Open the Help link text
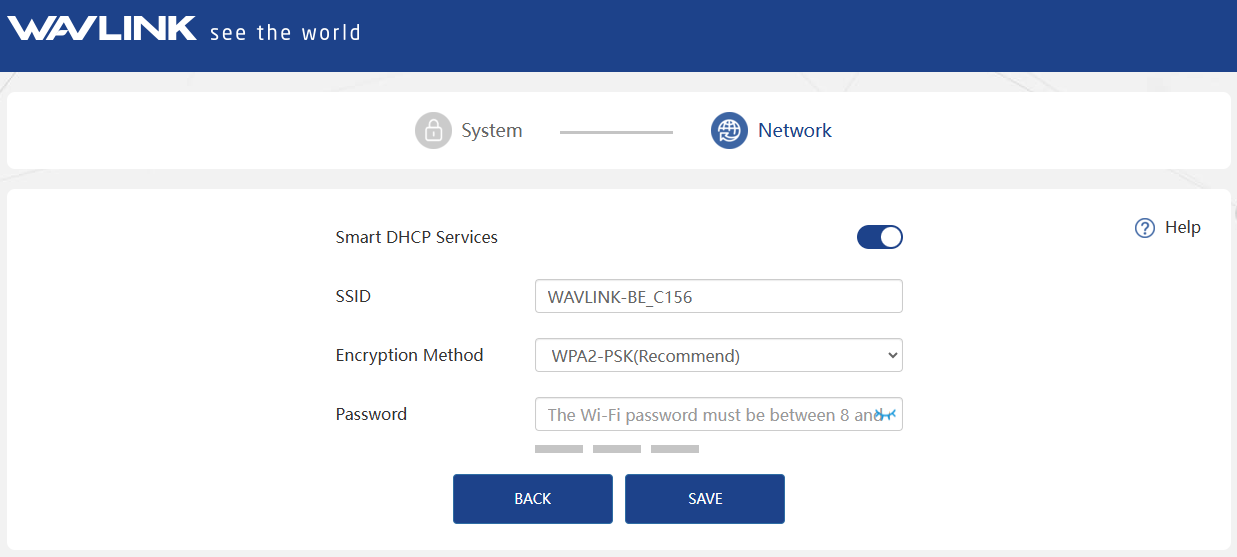 pos(1182,228)
